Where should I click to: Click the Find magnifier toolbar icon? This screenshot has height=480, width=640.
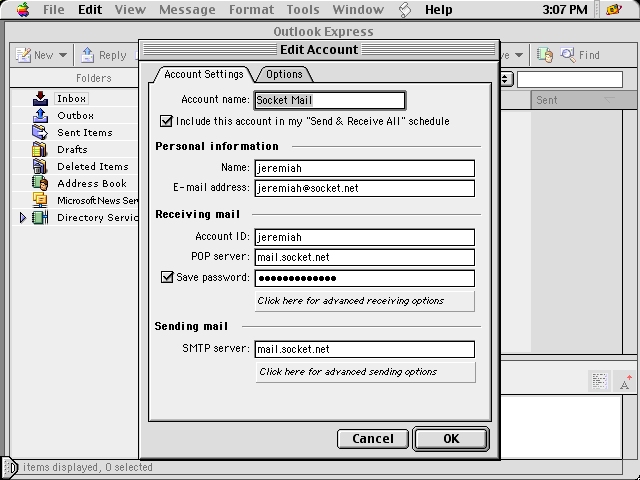pyautogui.click(x=568, y=54)
